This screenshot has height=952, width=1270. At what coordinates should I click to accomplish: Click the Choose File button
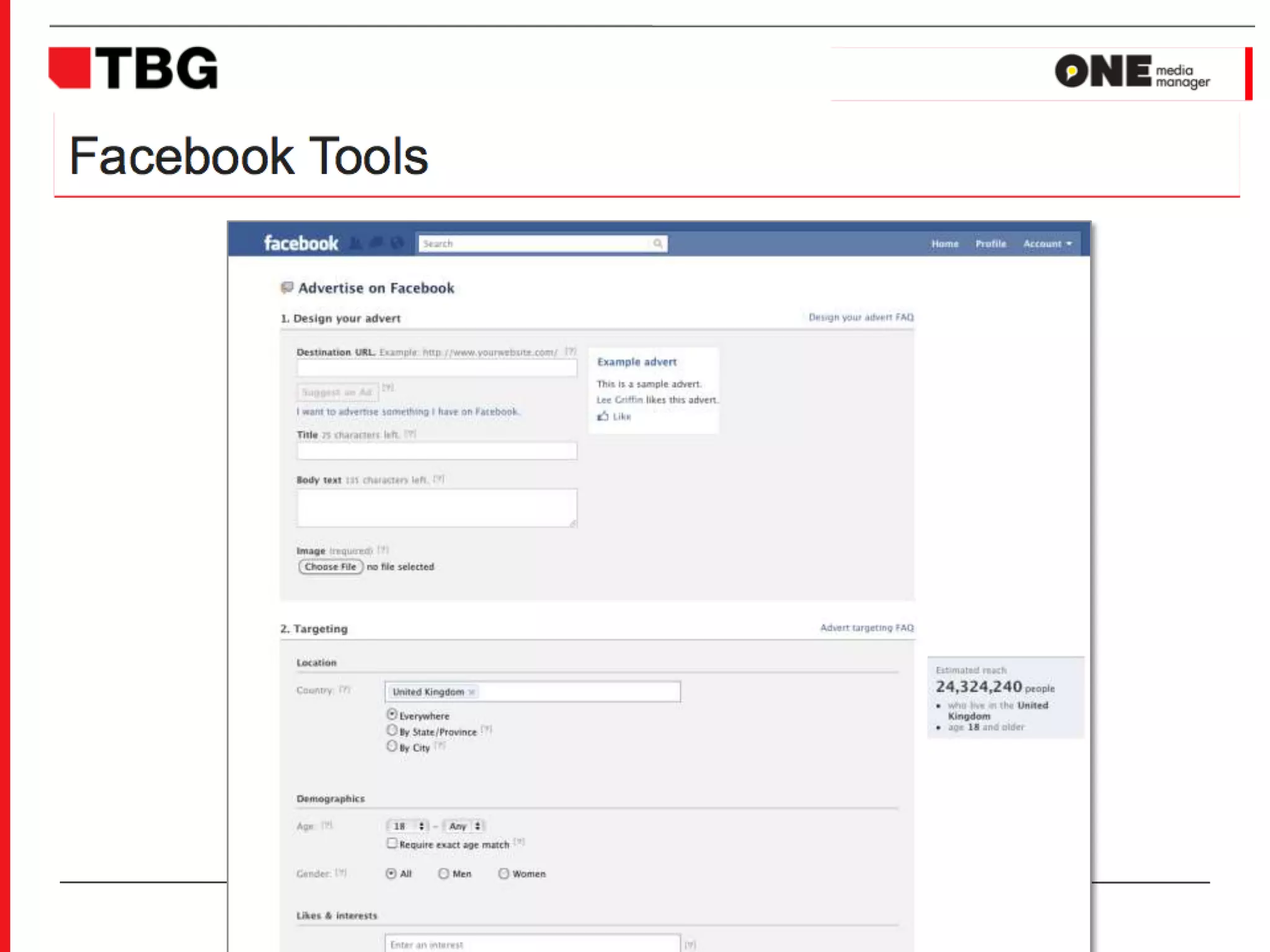[331, 567]
